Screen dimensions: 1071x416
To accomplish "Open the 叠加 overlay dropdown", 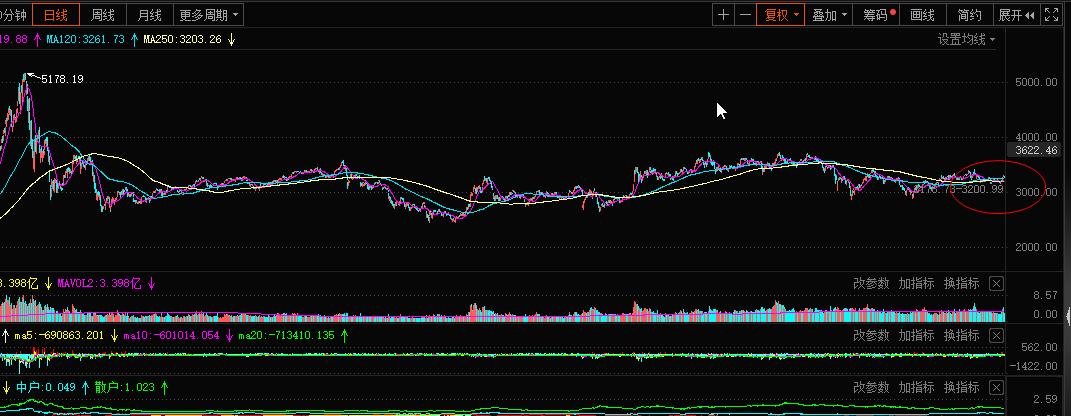I will click(830, 14).
